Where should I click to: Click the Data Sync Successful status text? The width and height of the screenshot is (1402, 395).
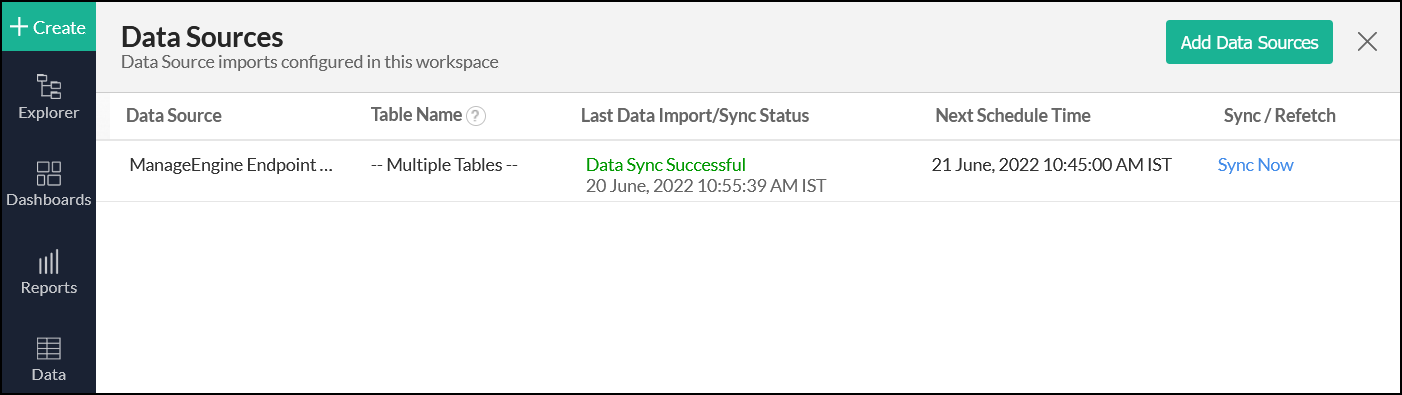click(x=666, y=165)
